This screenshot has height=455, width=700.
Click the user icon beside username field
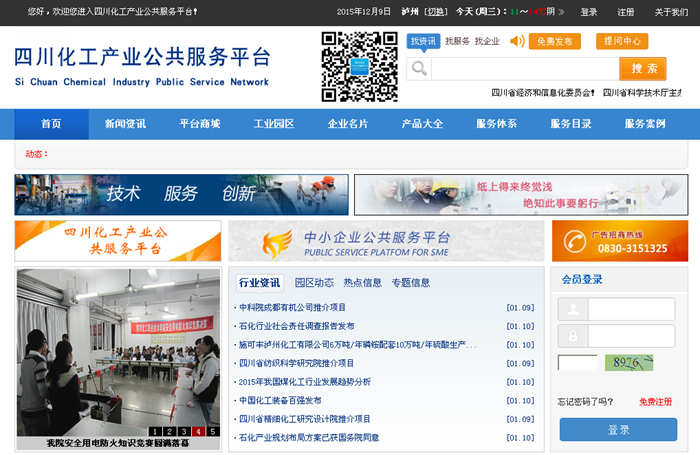573,309
